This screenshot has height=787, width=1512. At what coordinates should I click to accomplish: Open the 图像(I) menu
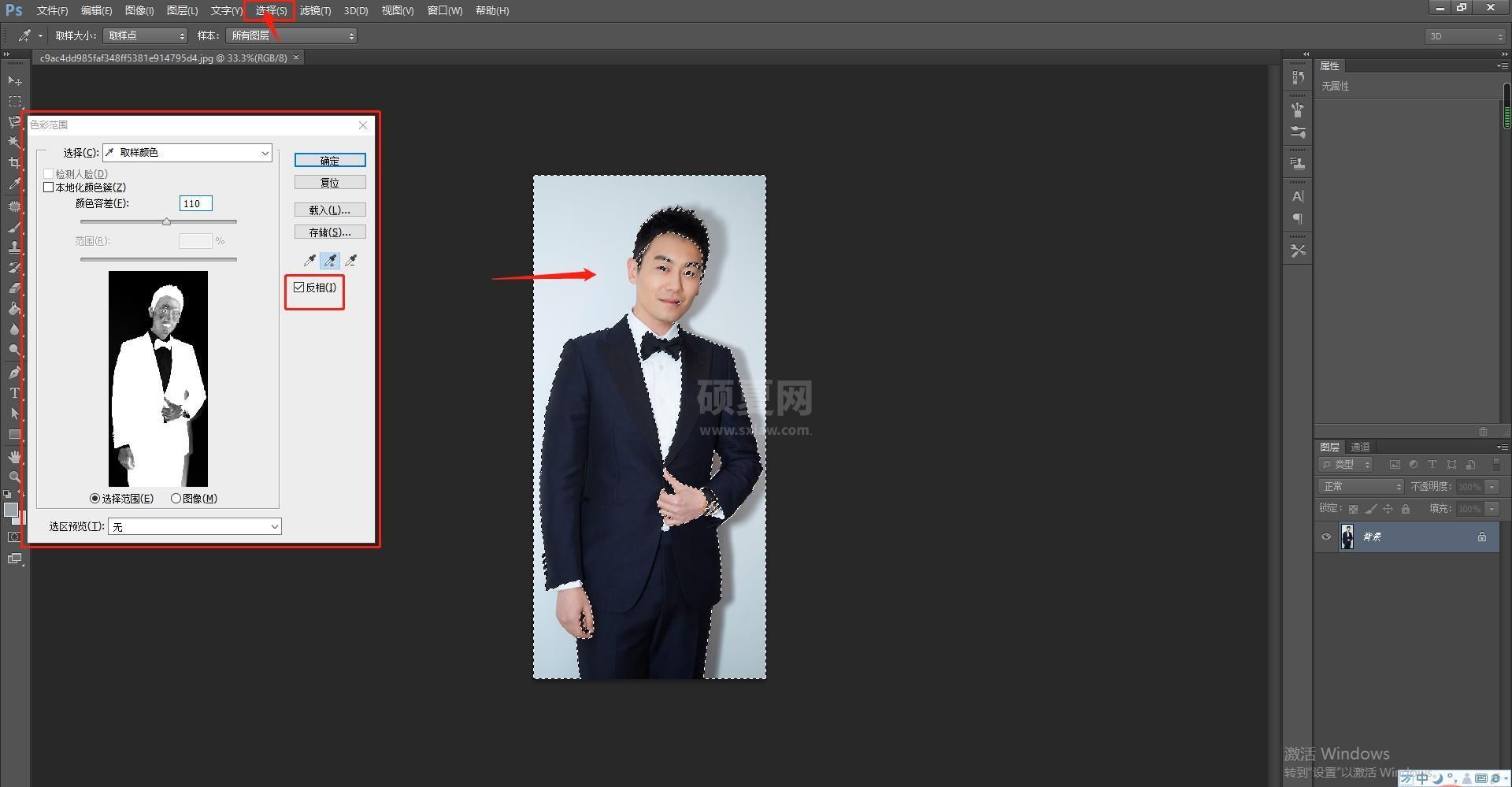tap(139, 10)
